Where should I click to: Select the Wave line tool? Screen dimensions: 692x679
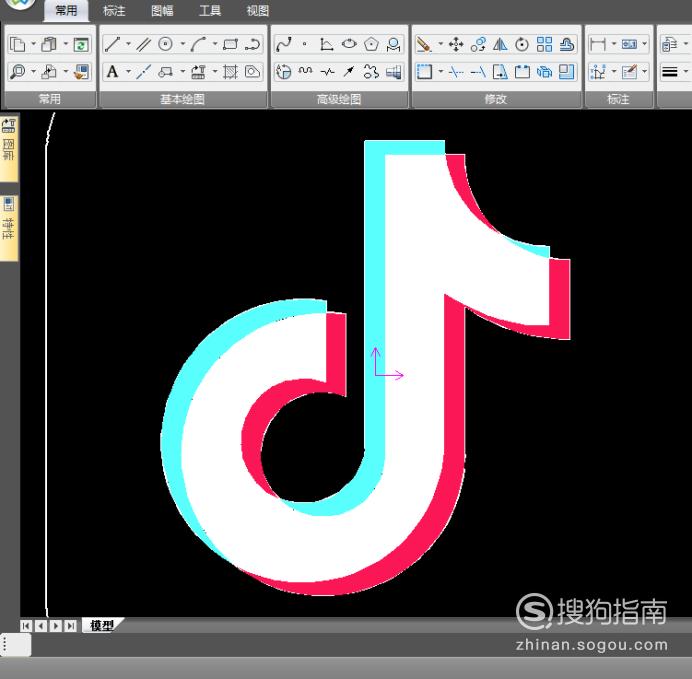click(305, 71)
